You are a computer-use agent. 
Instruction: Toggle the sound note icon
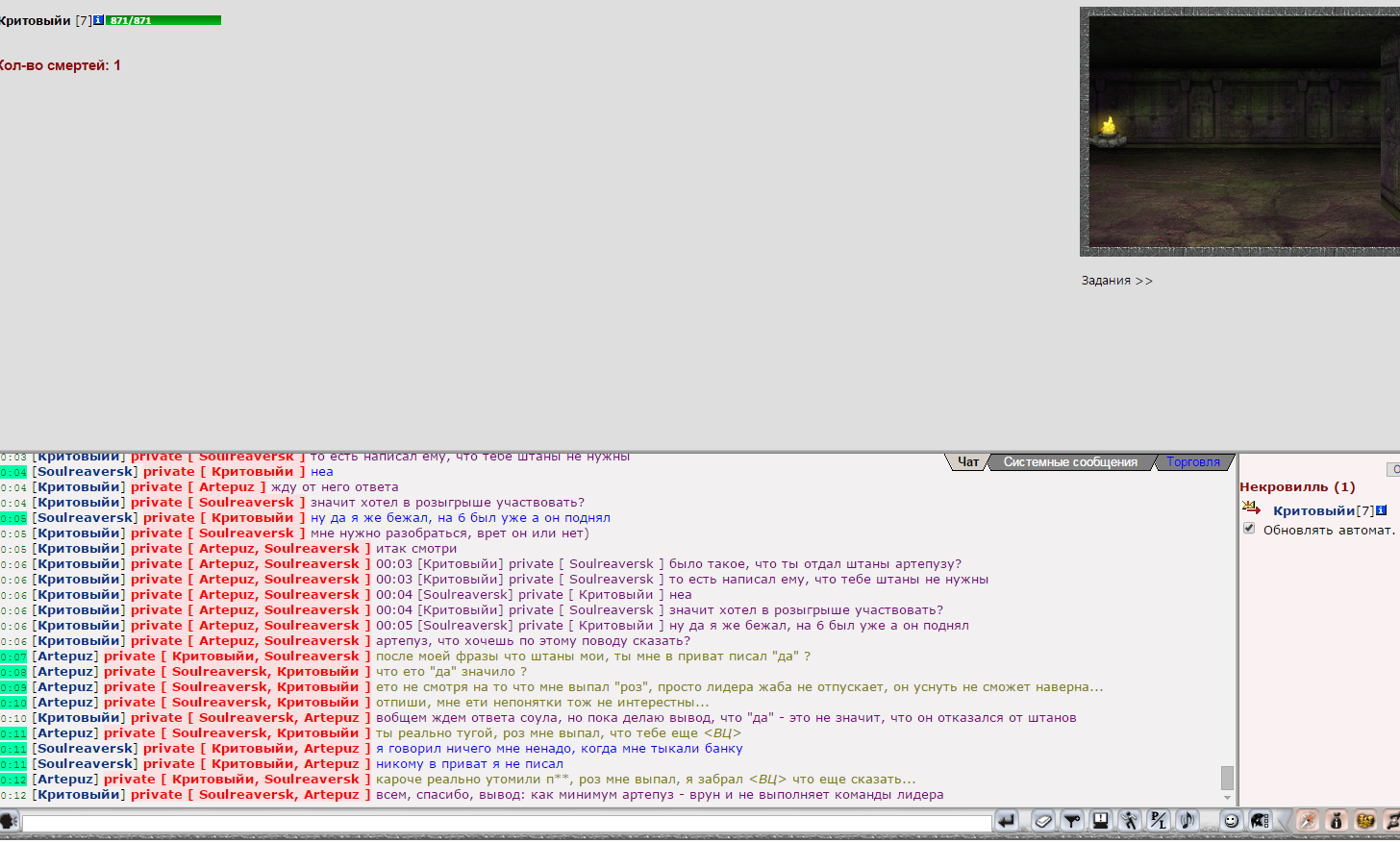(1187, 821)
